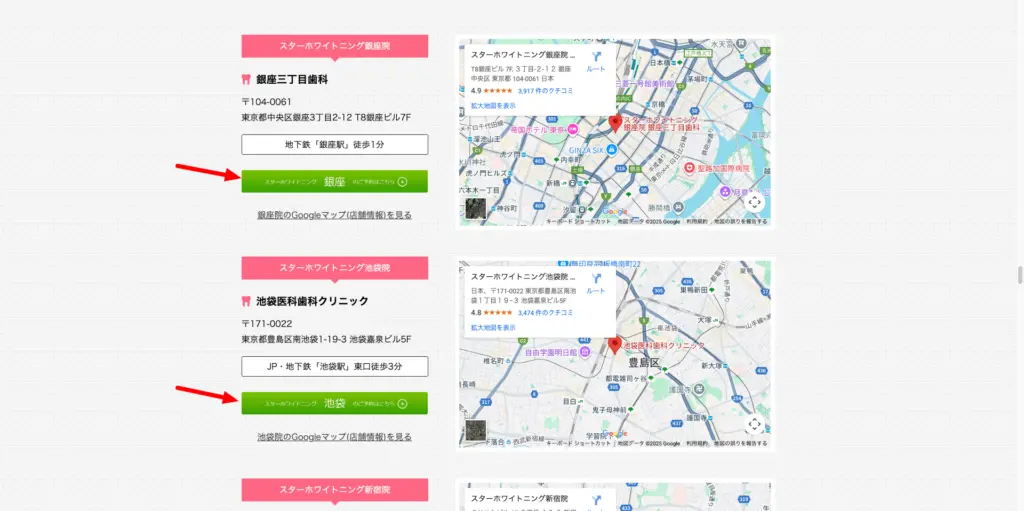This screenshot has height=511, width=1024.
Task: Click スターホワイトニング銀座院 title in map info card
Action: coord(523,55)
